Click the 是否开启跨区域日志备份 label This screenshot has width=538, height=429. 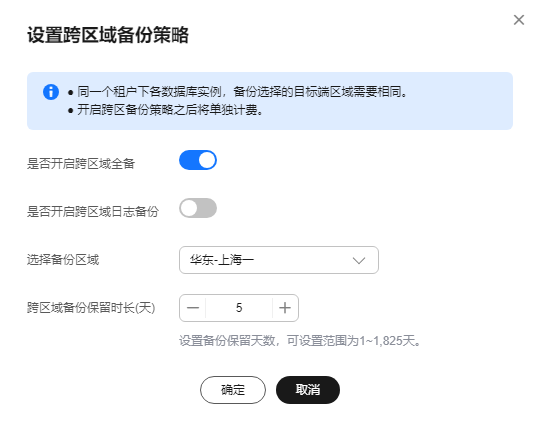93,212
